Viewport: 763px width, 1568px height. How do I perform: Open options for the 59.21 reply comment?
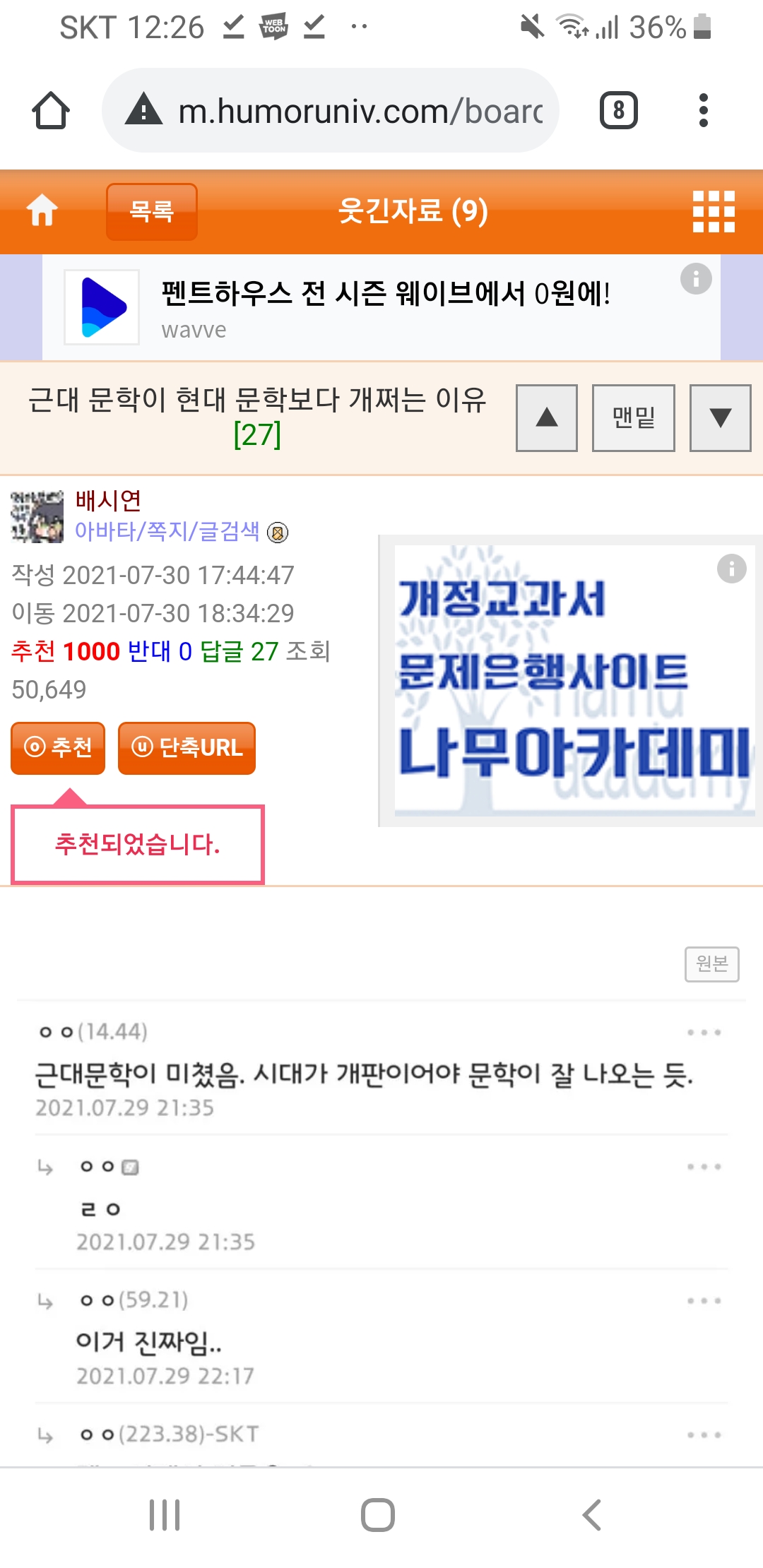click(704, 1301)
